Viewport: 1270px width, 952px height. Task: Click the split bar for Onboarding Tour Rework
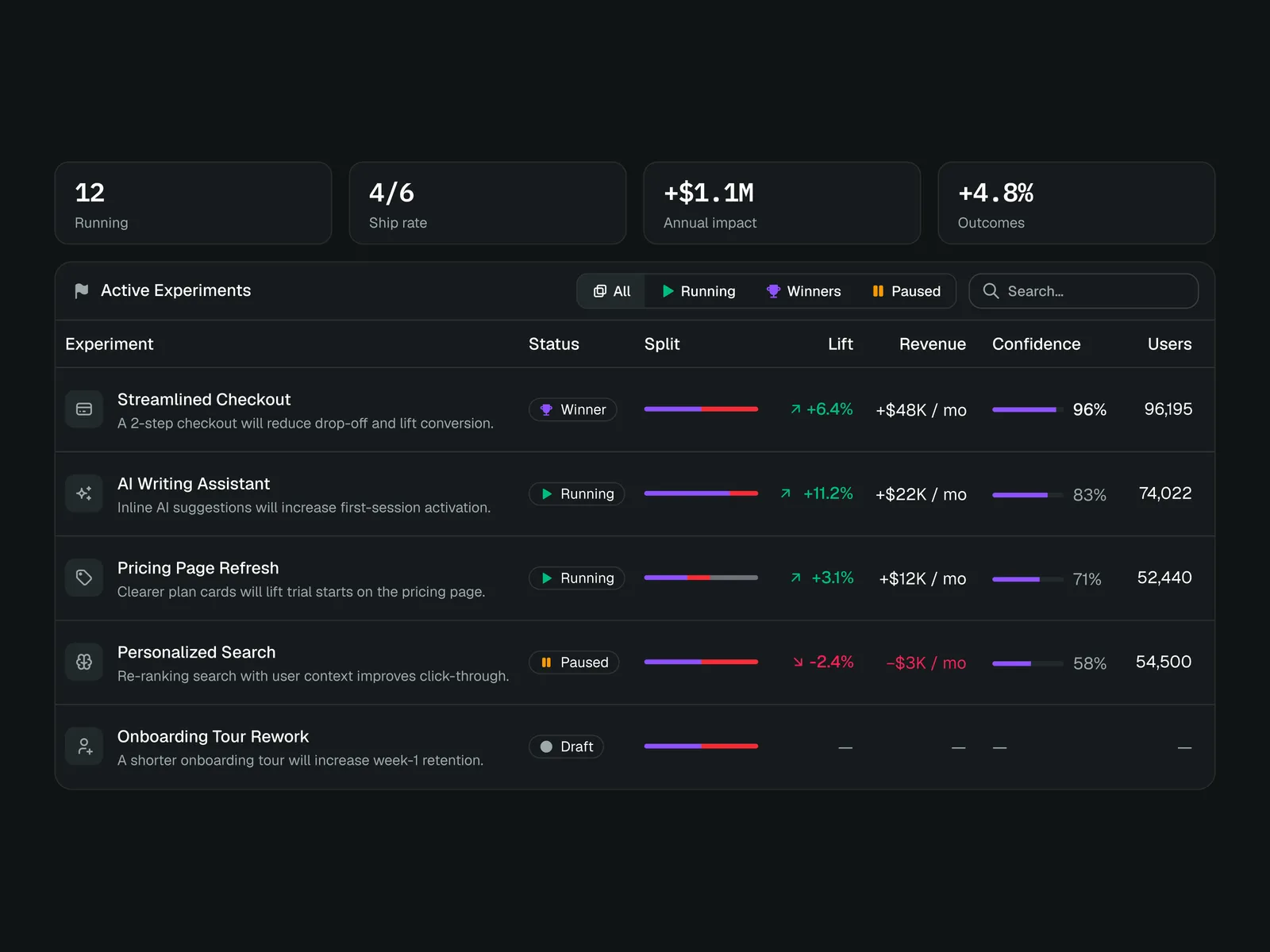[701, 746]
